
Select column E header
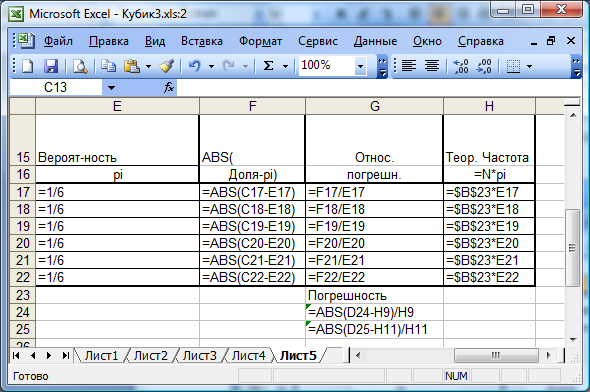[117, 106]
